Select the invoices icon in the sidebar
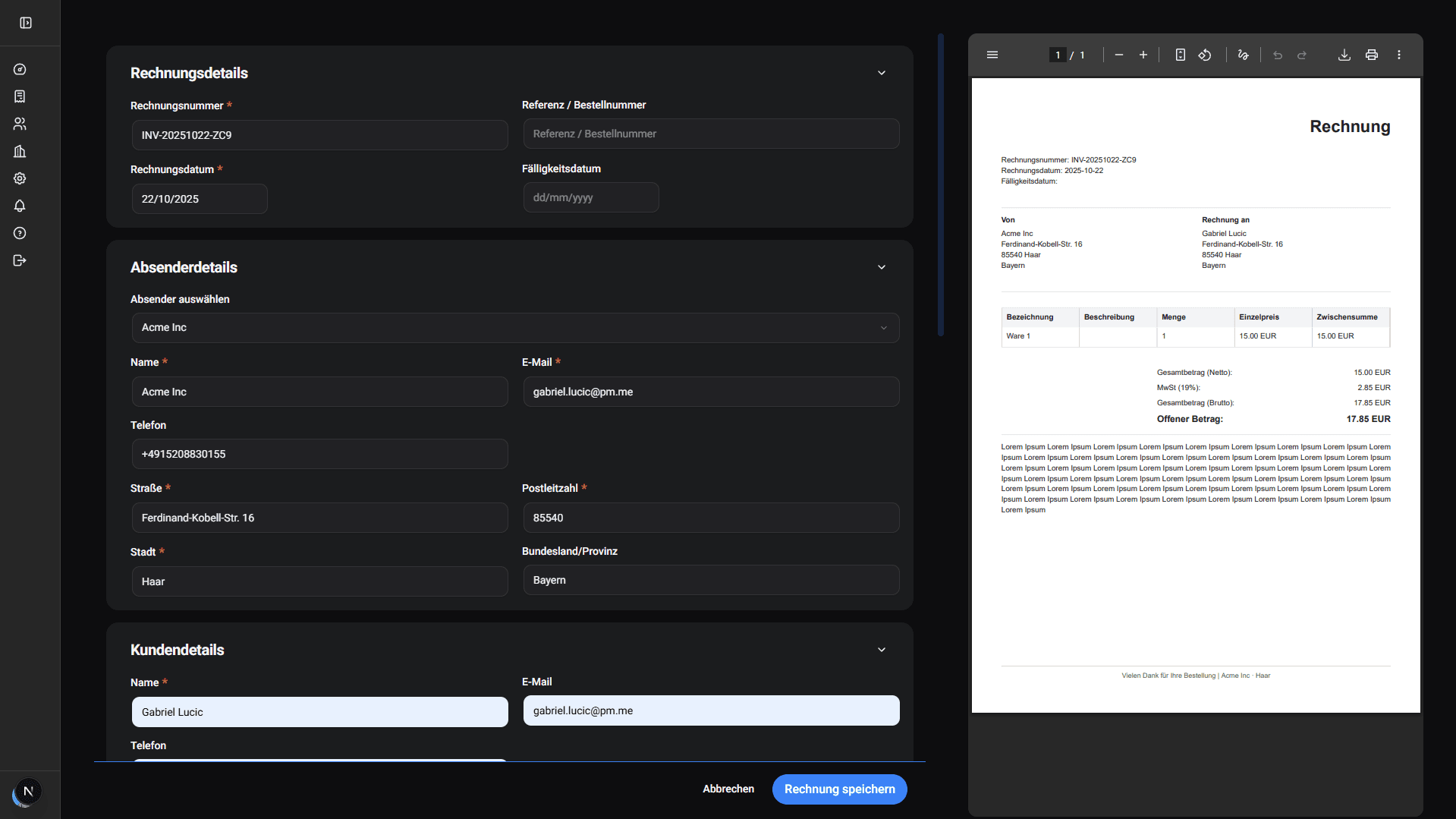 coord(20,96)
